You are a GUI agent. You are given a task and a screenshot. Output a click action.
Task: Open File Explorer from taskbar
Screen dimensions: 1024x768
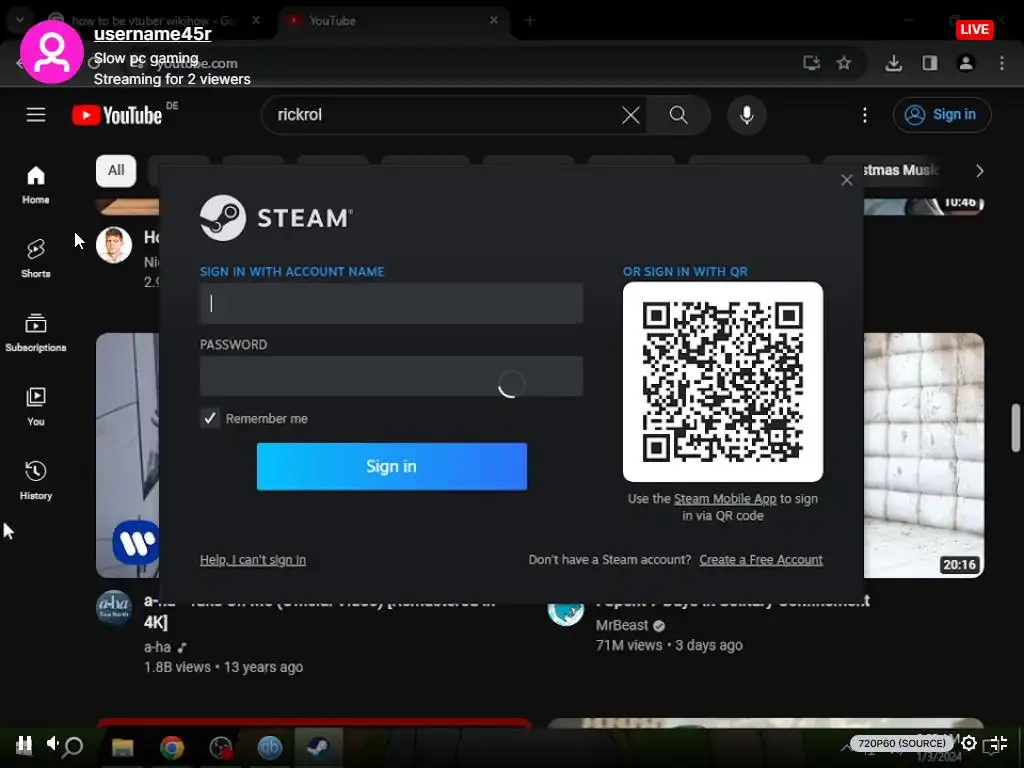coord(122,747)
